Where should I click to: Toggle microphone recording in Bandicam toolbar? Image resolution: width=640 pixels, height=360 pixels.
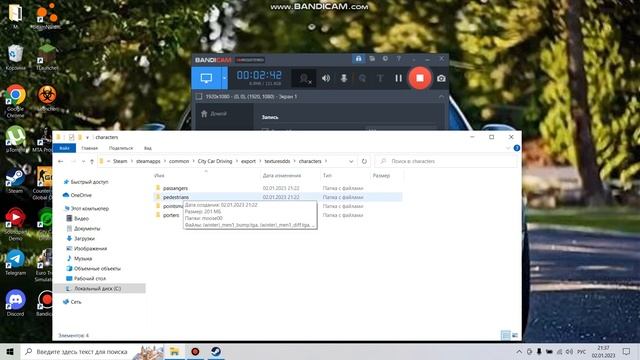344,78
